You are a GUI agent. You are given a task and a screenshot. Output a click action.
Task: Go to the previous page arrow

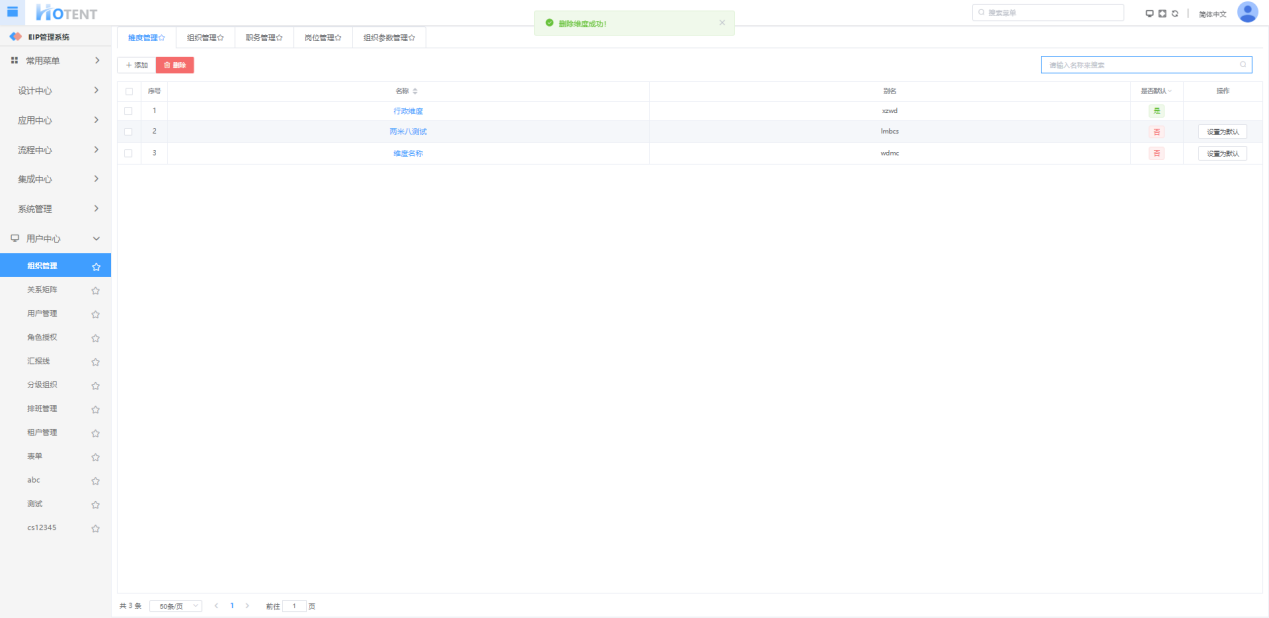(216, 606)
